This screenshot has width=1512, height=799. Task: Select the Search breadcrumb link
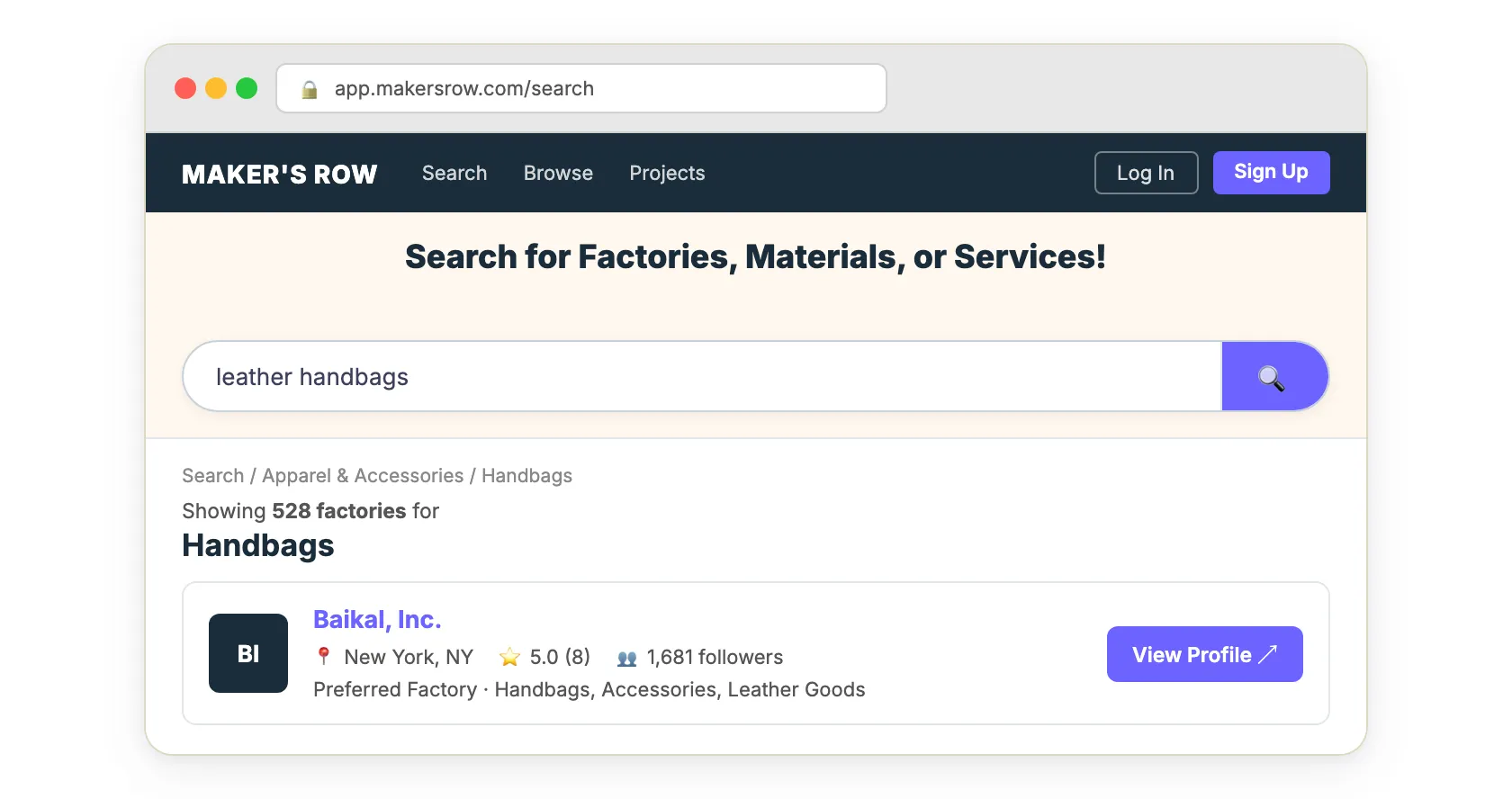212,476
